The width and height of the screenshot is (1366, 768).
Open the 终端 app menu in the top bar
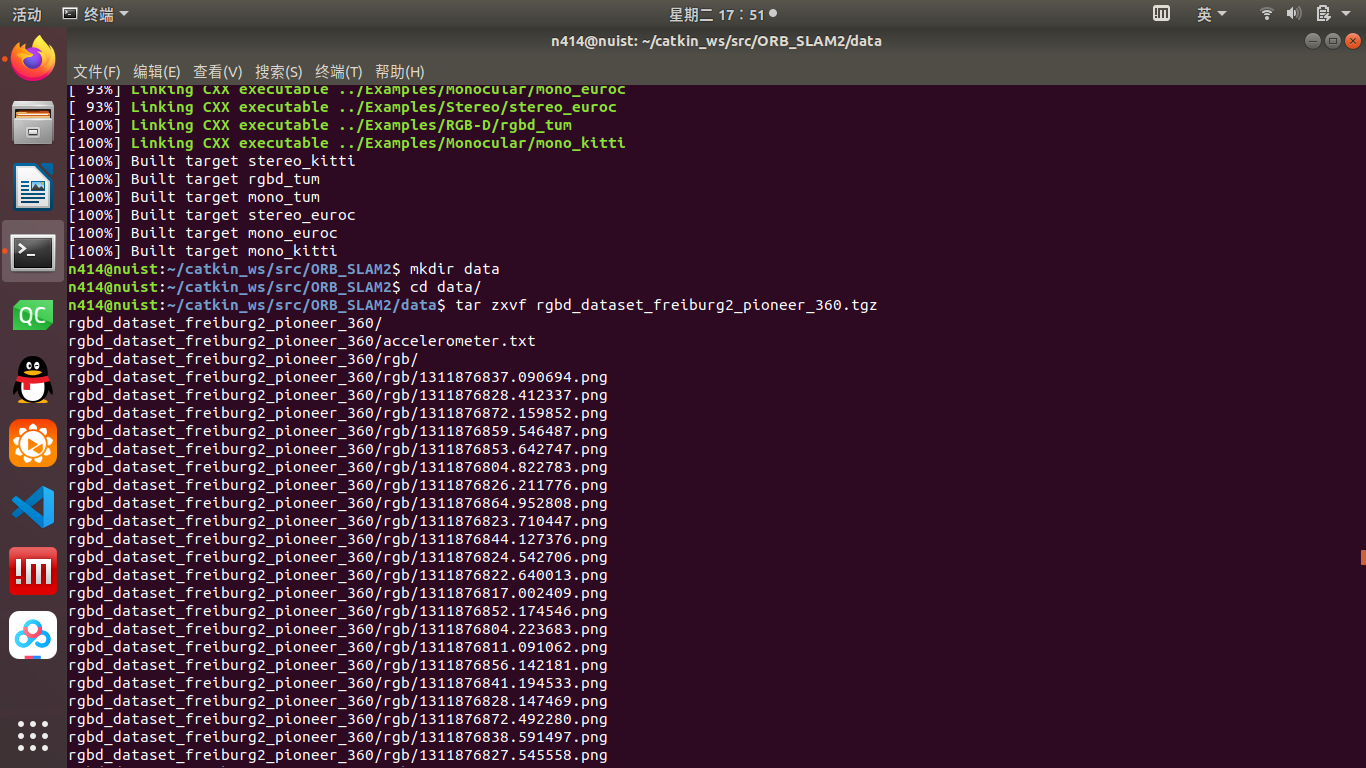click(95, 14)
